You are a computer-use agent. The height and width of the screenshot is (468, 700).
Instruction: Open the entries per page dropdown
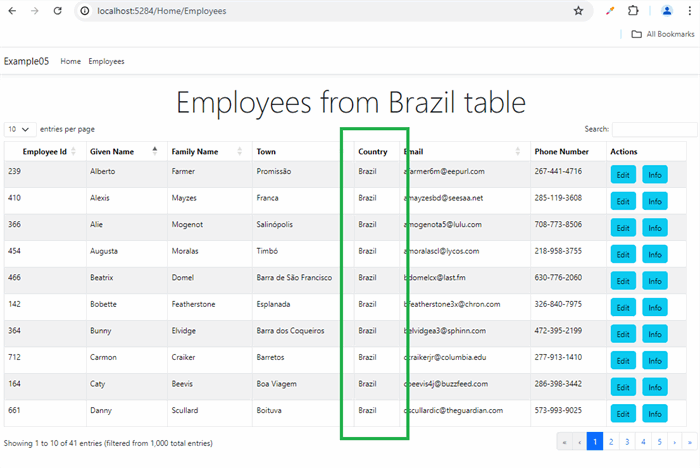coord(19,129)
